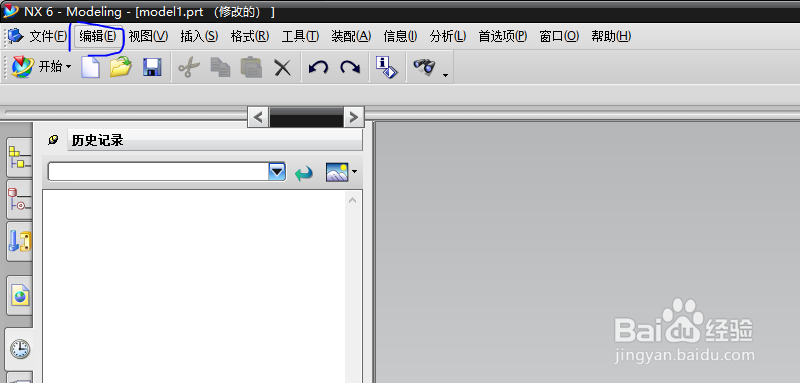Click the scissors cut icon
This screenshot has height=383, width=800.
tap(189, 67)
